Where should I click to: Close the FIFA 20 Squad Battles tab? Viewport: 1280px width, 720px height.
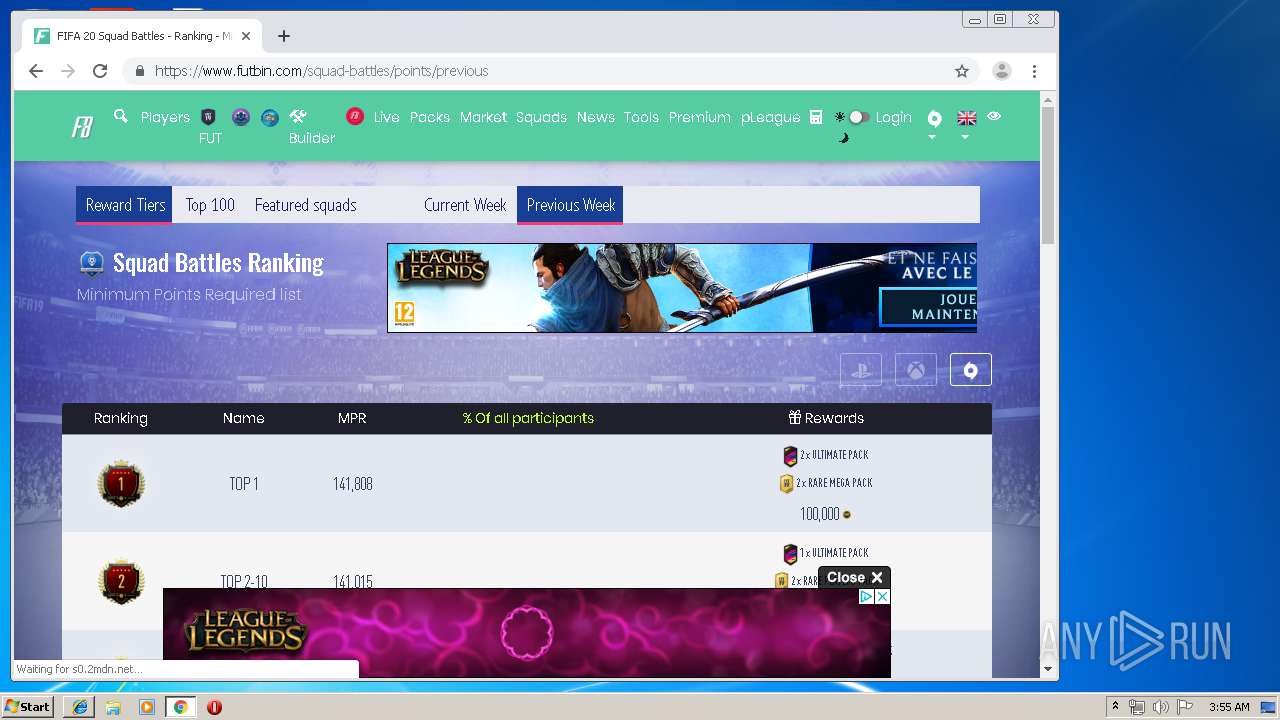[246, 36]
